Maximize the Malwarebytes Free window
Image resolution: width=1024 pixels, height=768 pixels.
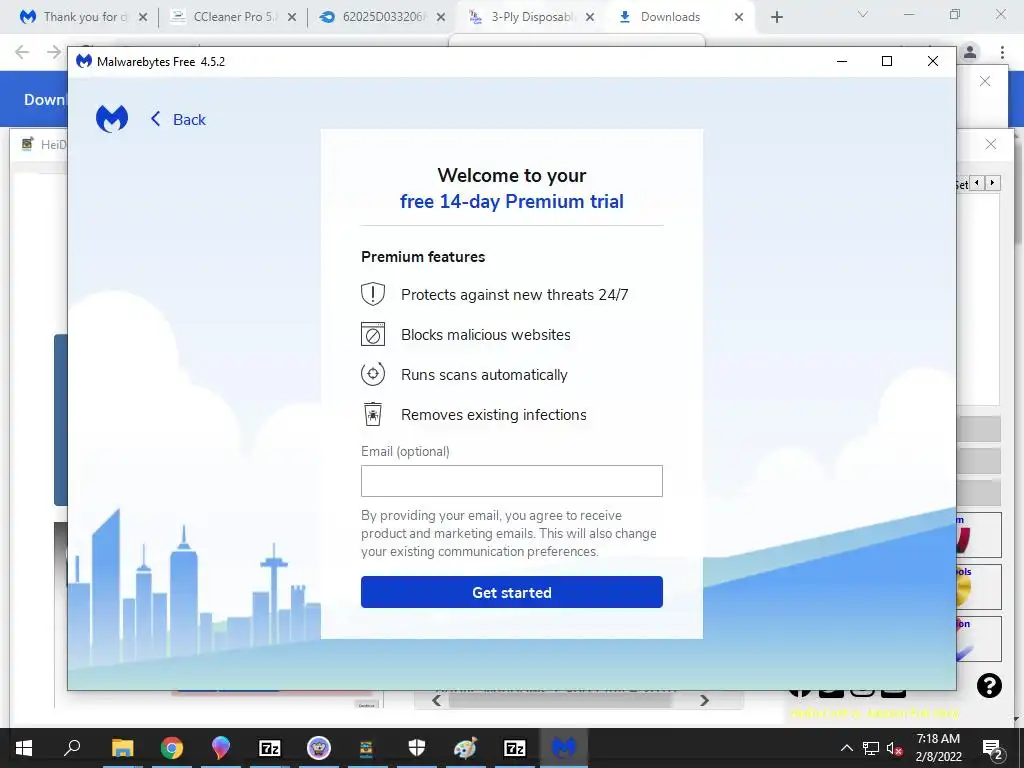point(887,61)
